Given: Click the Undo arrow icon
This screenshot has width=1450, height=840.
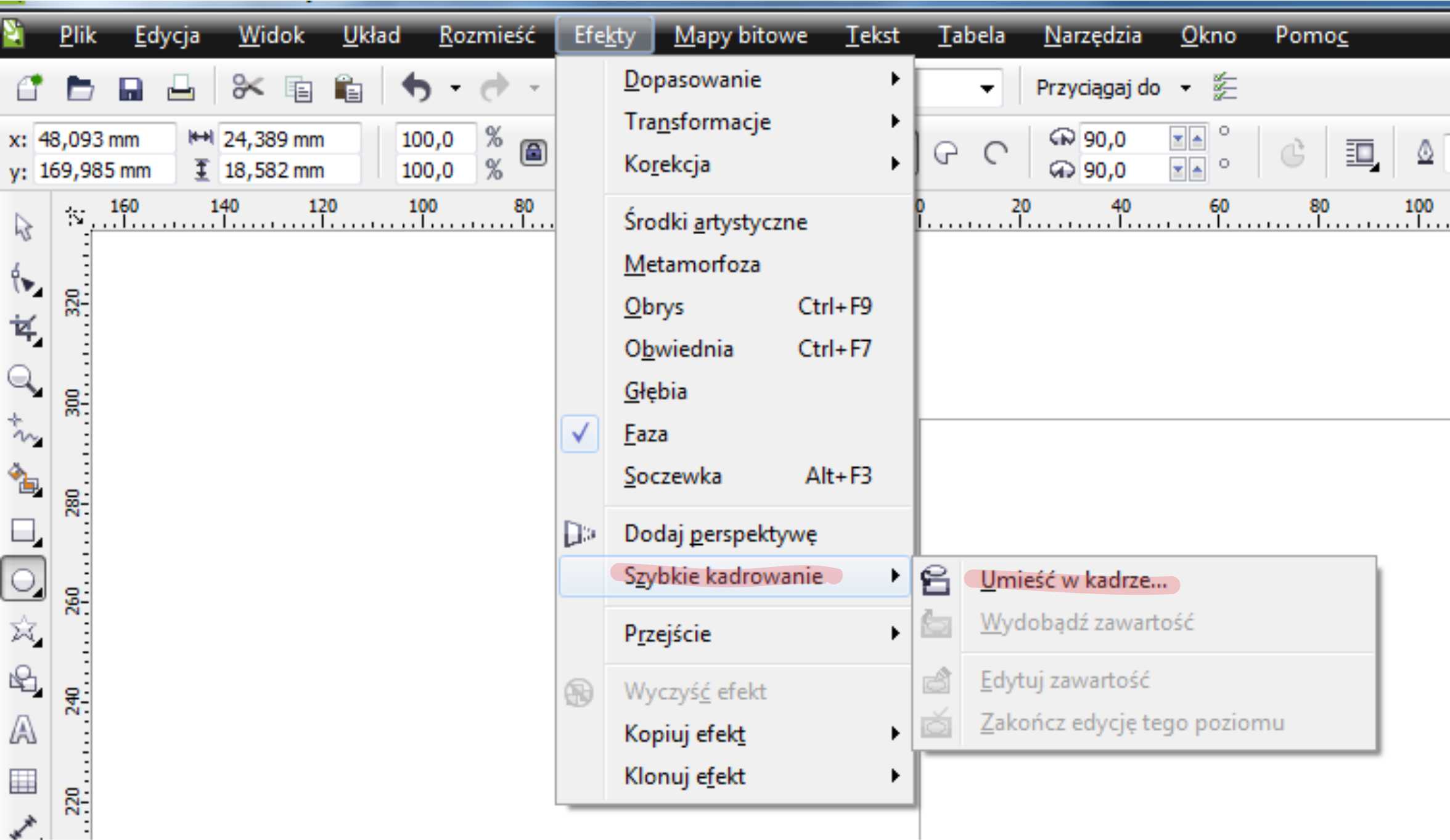Looking at the screenshot, I should coord(417,87).
